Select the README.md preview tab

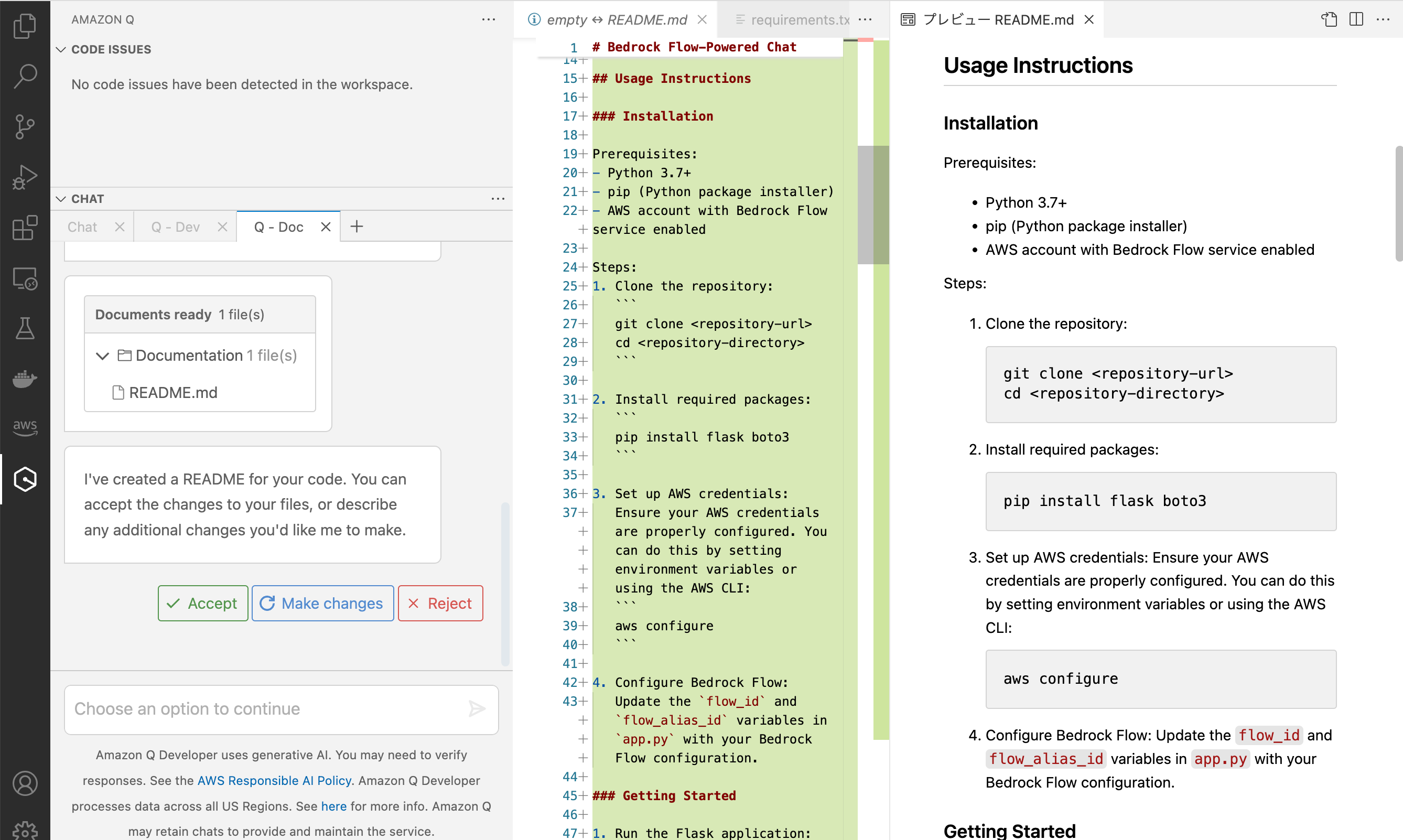click(x=998, y=19)
